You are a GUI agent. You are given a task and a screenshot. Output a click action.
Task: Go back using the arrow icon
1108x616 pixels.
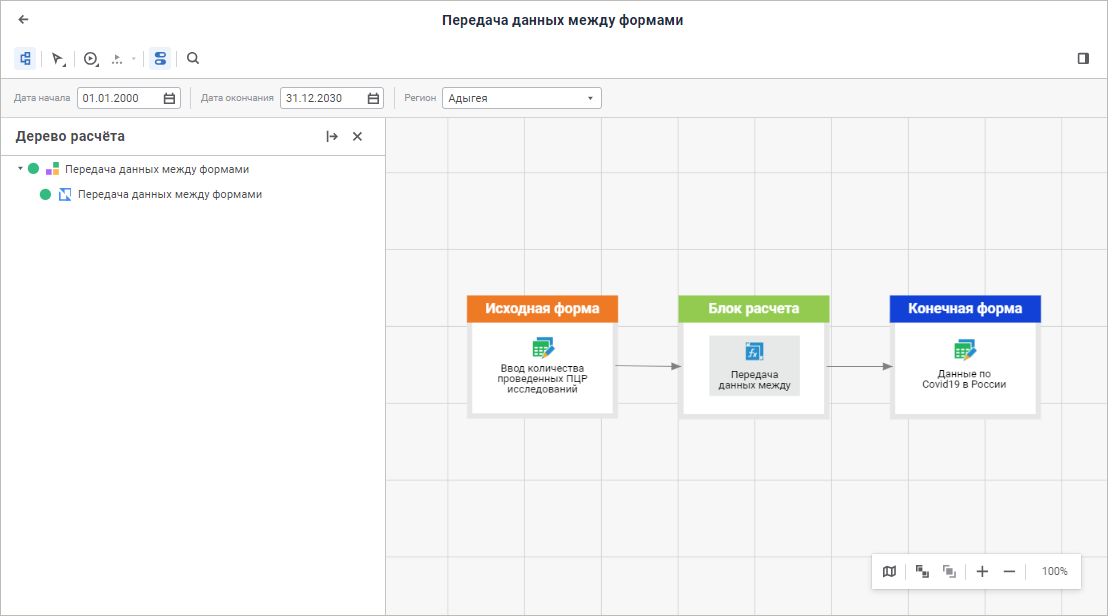[24, 19]
